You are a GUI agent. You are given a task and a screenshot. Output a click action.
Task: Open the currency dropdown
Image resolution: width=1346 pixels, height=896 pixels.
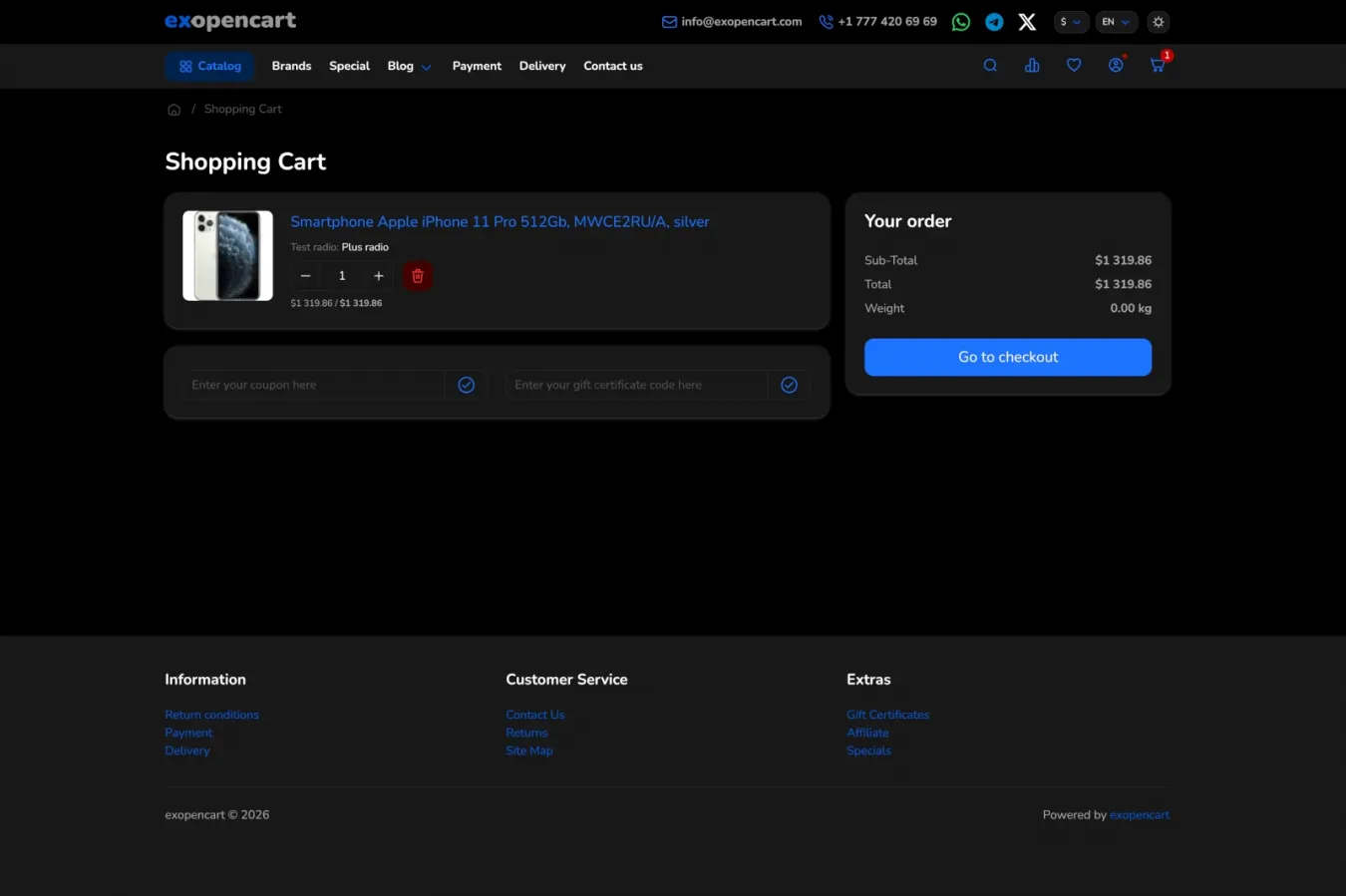1070,22
